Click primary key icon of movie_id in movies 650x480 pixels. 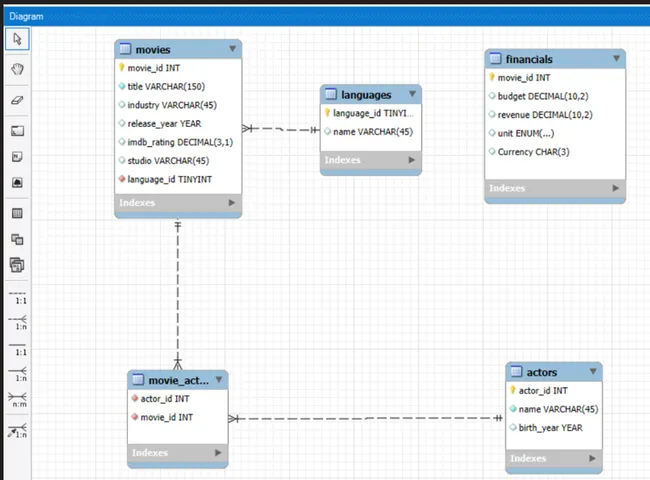click(121, 67)
